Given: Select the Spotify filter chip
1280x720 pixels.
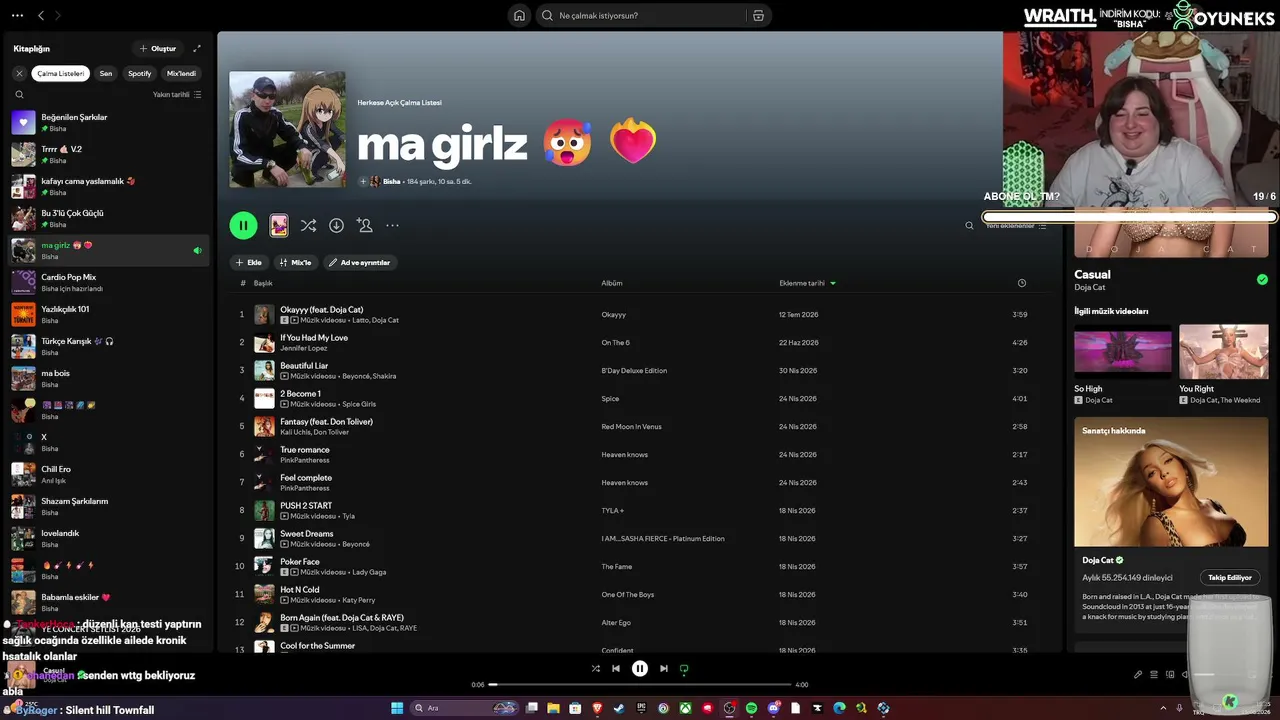Looking at the screenshot, I should [140, 73].
